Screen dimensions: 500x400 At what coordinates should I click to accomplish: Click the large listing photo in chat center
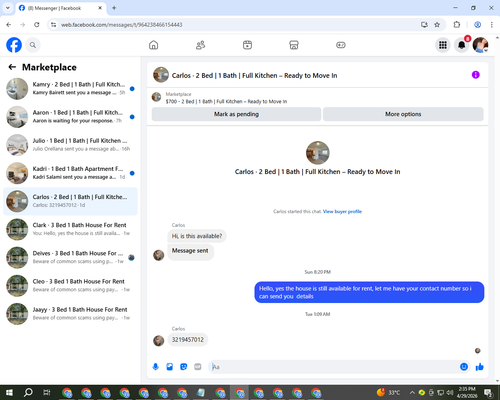[x=318, y=153]
